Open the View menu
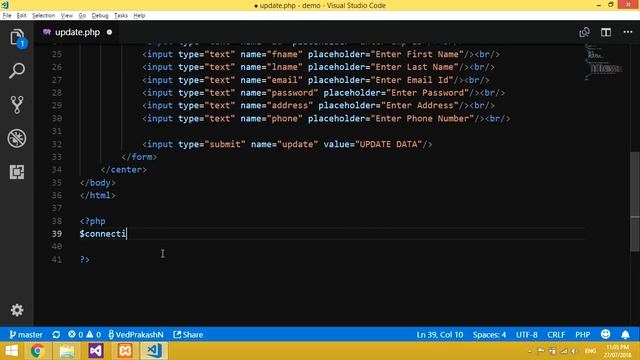Screen dimensions: 640x360 [67, 16]
